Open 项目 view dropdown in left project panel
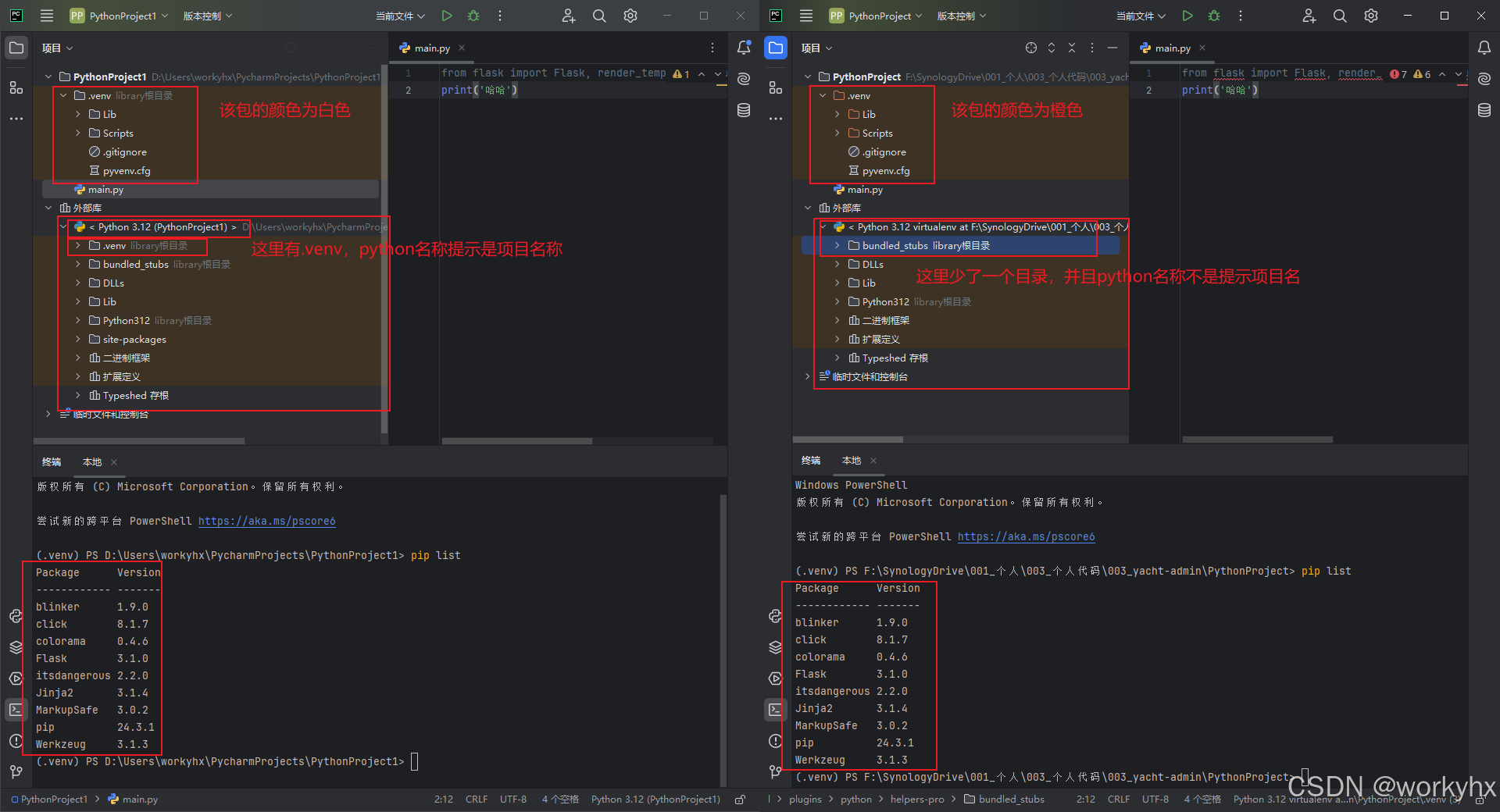Viewport: 1500px width, 812px height. coord(58,48)
